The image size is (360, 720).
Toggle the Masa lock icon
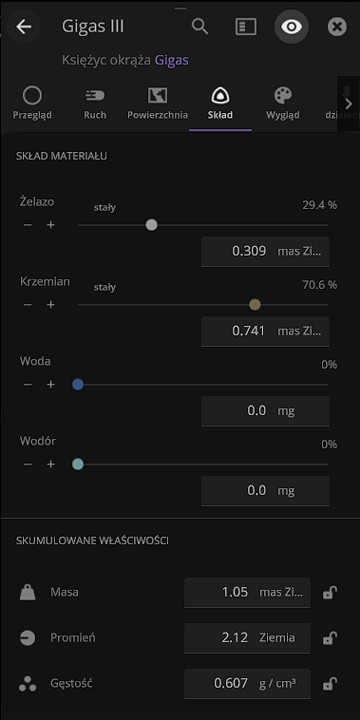tap(330, 593)
